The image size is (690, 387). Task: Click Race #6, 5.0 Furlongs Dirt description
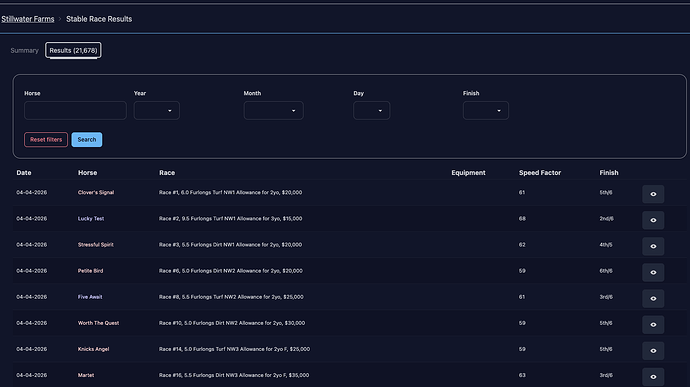point(231,271)
